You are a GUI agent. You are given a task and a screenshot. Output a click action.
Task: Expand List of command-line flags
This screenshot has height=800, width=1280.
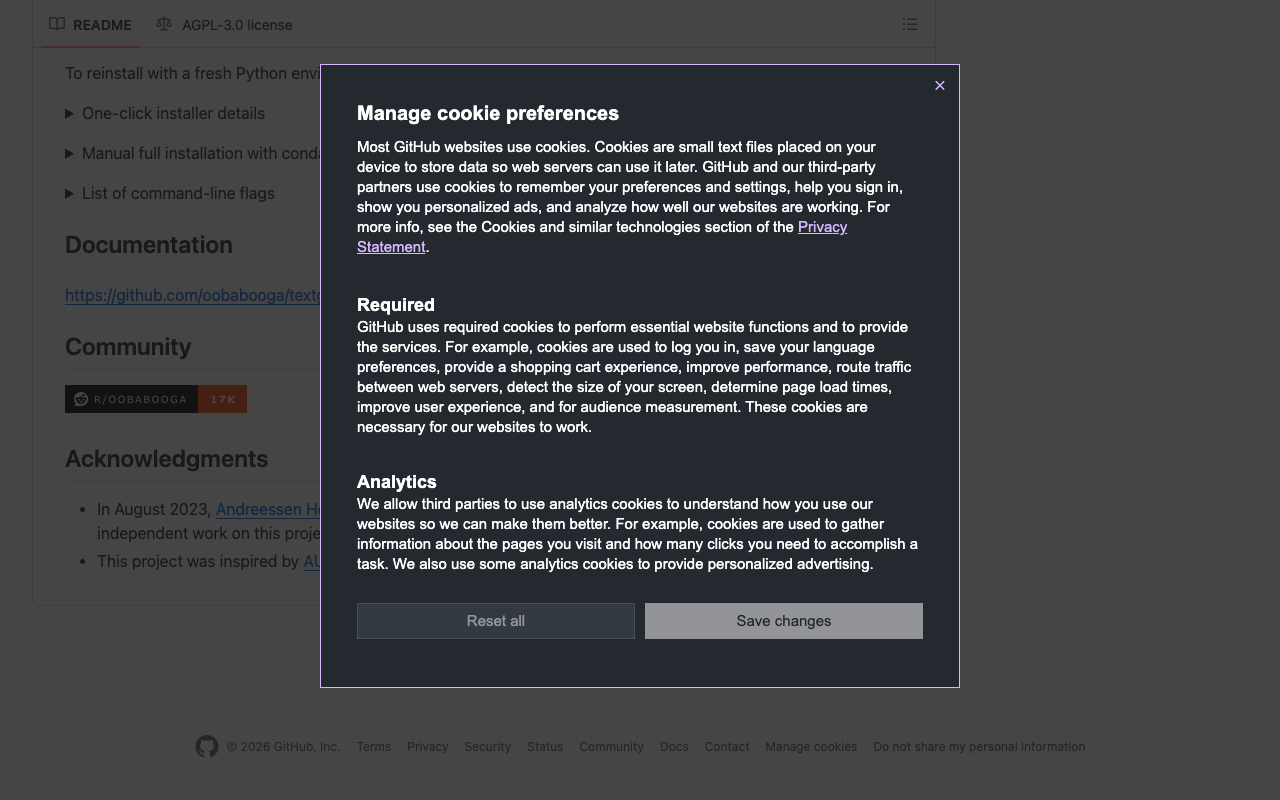click(170, 193)
